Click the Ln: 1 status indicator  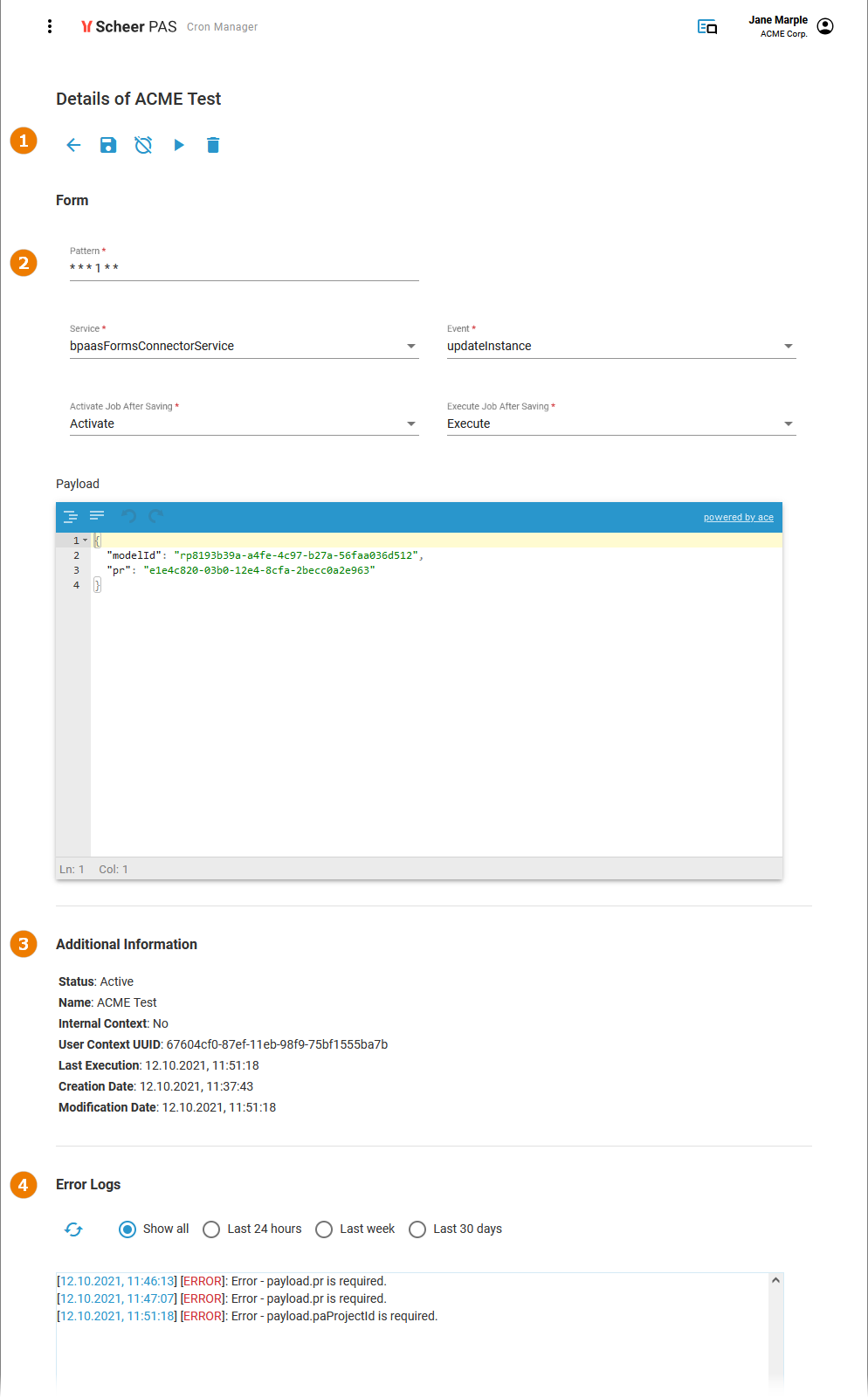[72, 869]
